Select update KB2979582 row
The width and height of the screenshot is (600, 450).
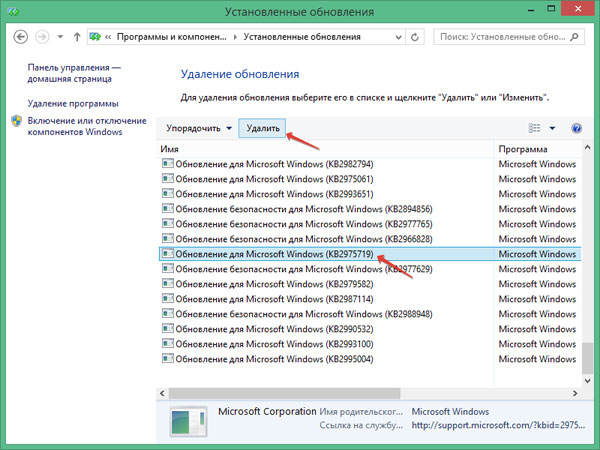pyautogui.click(x=370, y=284)
